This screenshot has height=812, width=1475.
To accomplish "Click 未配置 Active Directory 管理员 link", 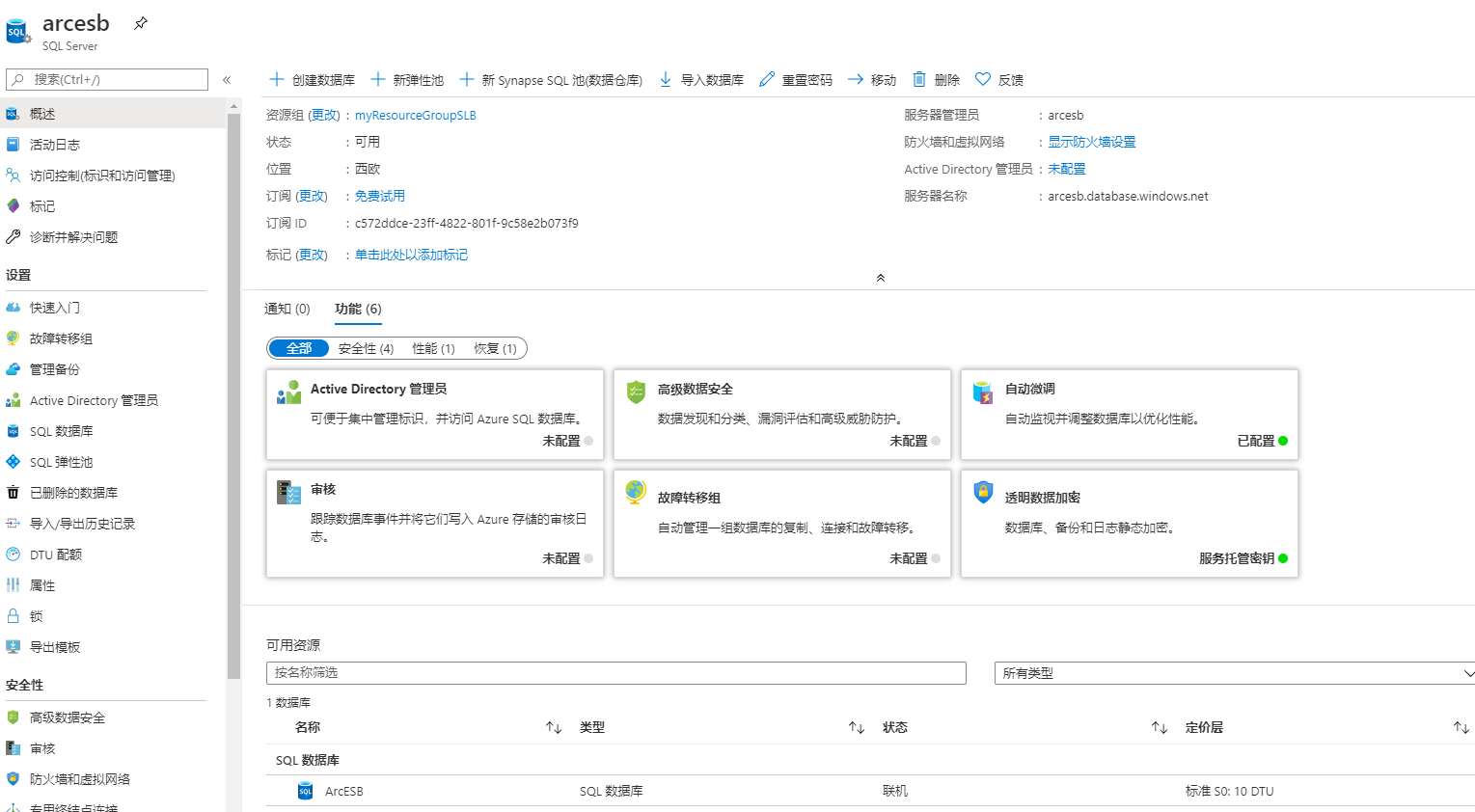I will 1067,169.
